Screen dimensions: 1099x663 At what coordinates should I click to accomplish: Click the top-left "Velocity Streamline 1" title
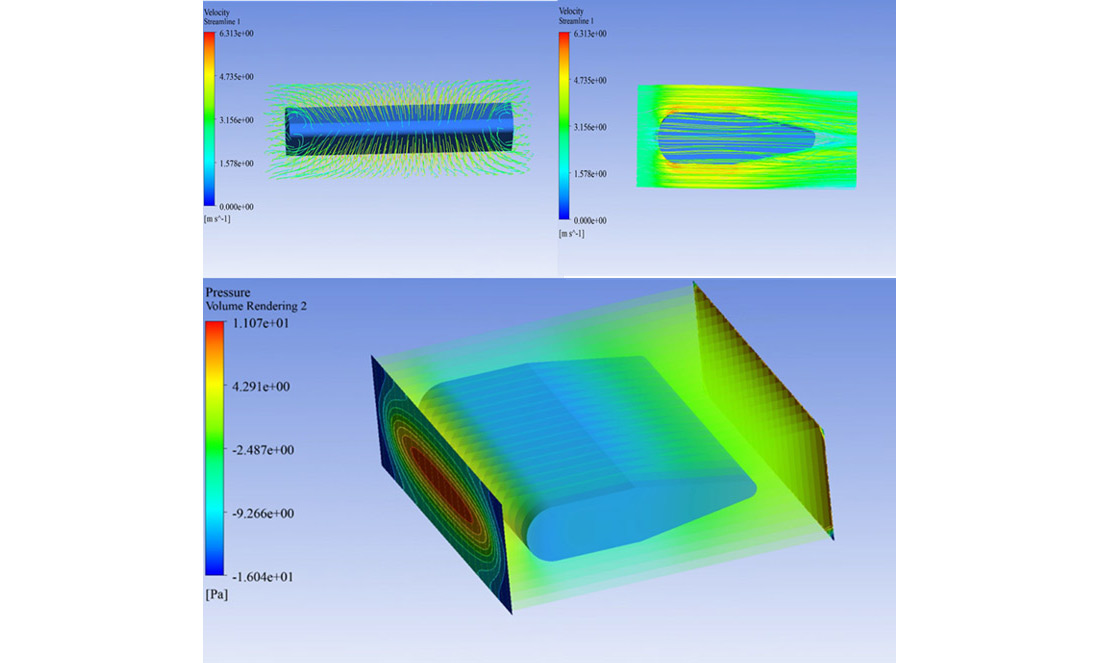222,16
